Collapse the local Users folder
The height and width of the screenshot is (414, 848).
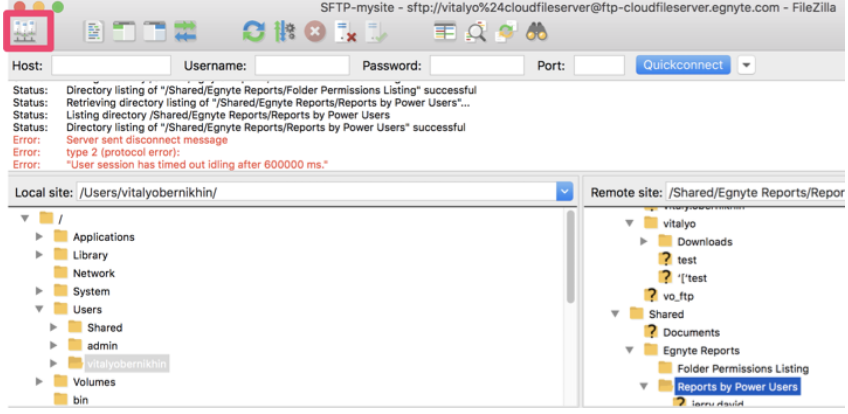coord(39,309)
